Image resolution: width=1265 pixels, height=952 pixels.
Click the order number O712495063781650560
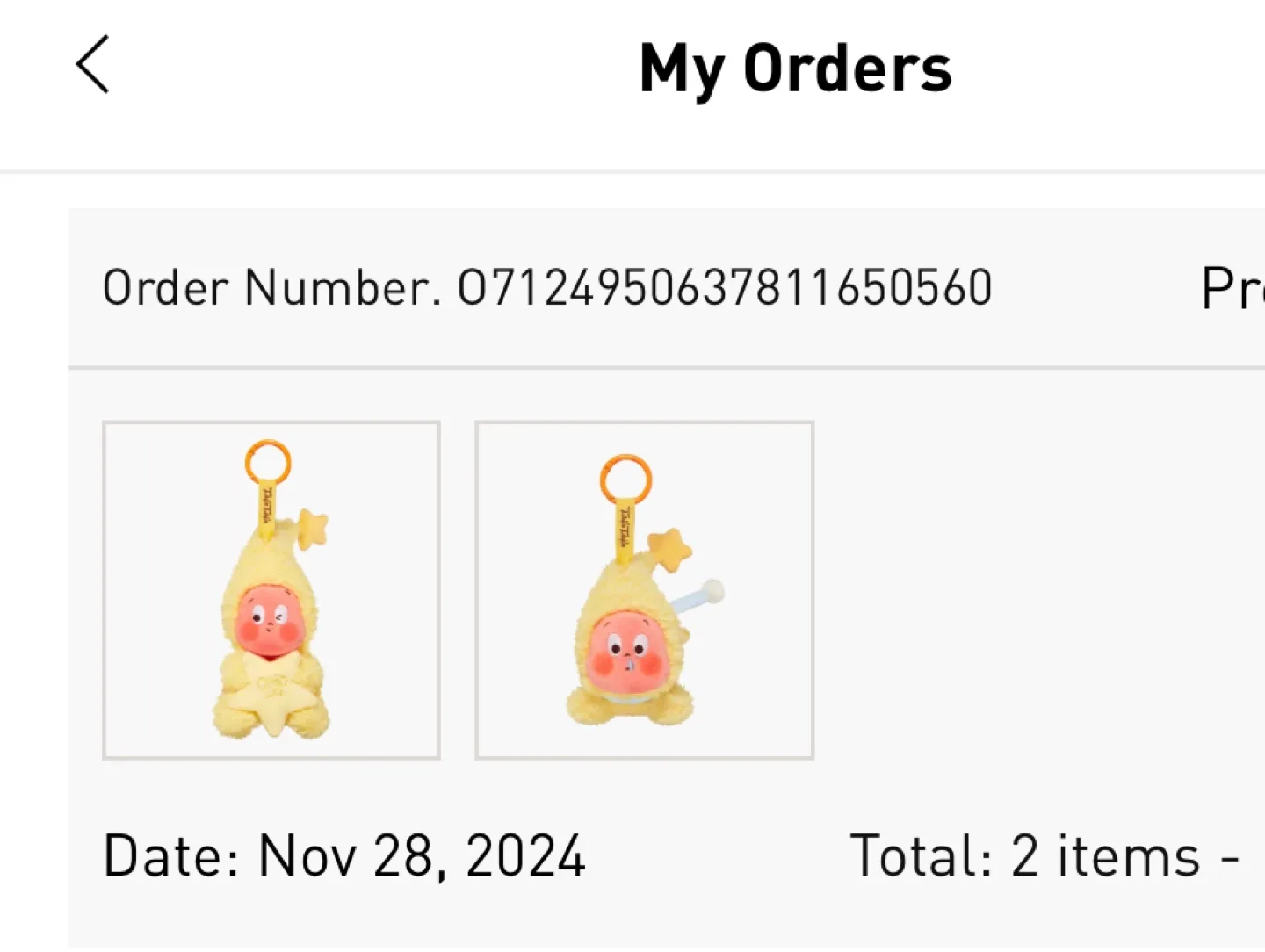tap(726, 286)
